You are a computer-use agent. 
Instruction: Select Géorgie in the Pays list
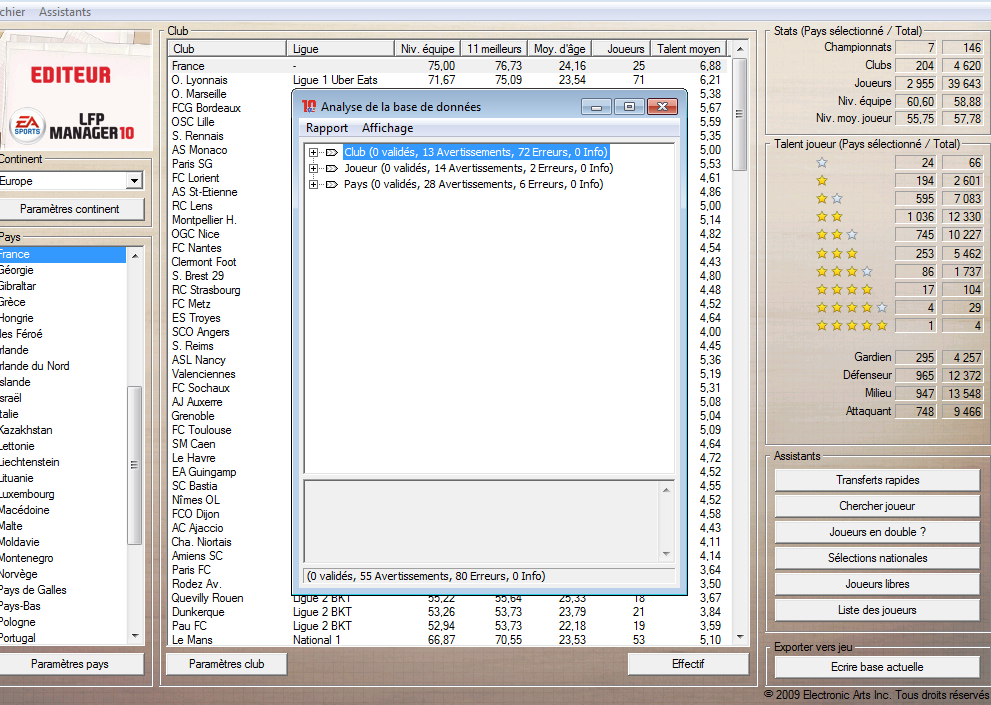63,270
